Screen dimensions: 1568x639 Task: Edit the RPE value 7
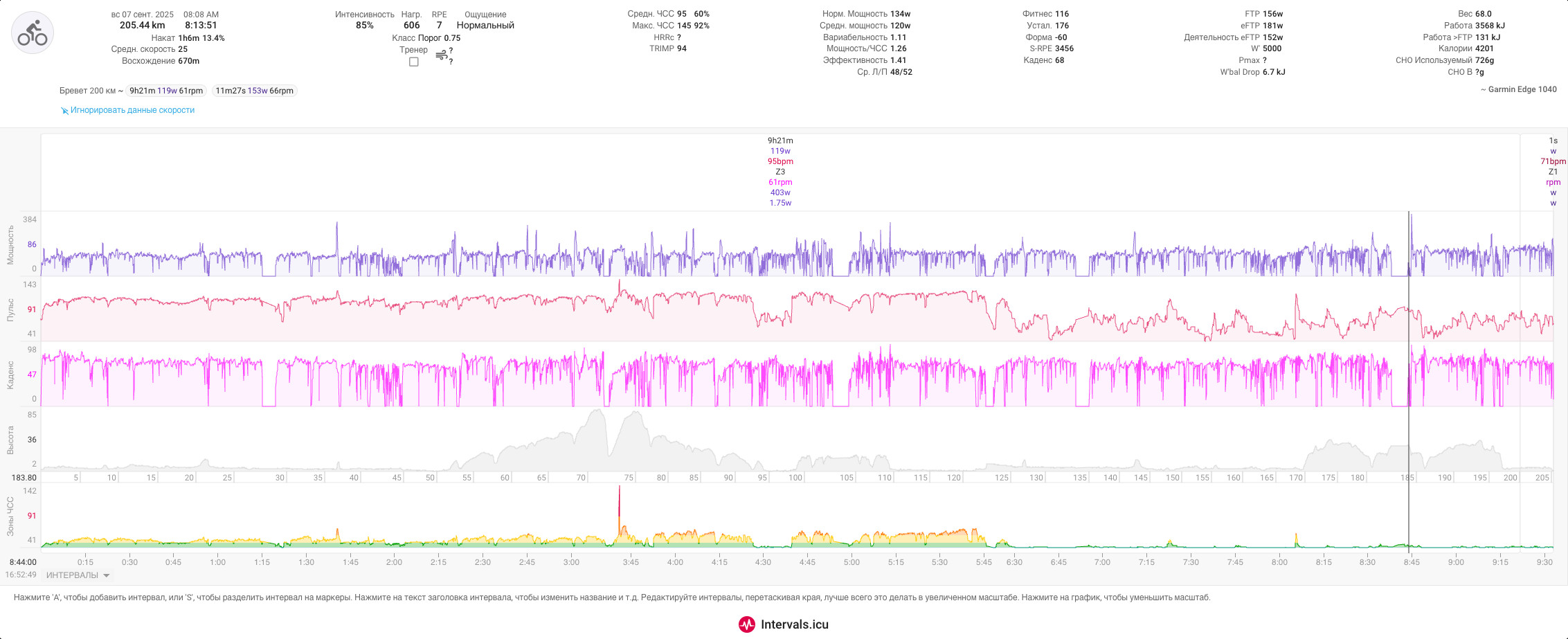[x=439, y=26]
